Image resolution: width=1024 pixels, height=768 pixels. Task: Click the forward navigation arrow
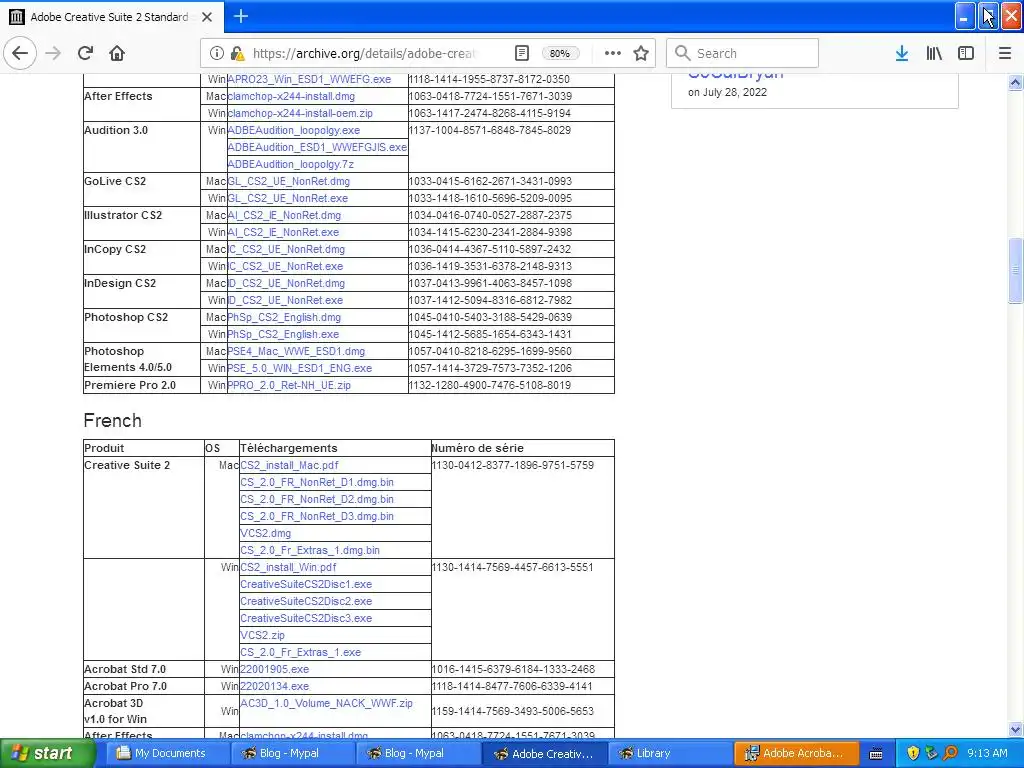click(54, 53)
